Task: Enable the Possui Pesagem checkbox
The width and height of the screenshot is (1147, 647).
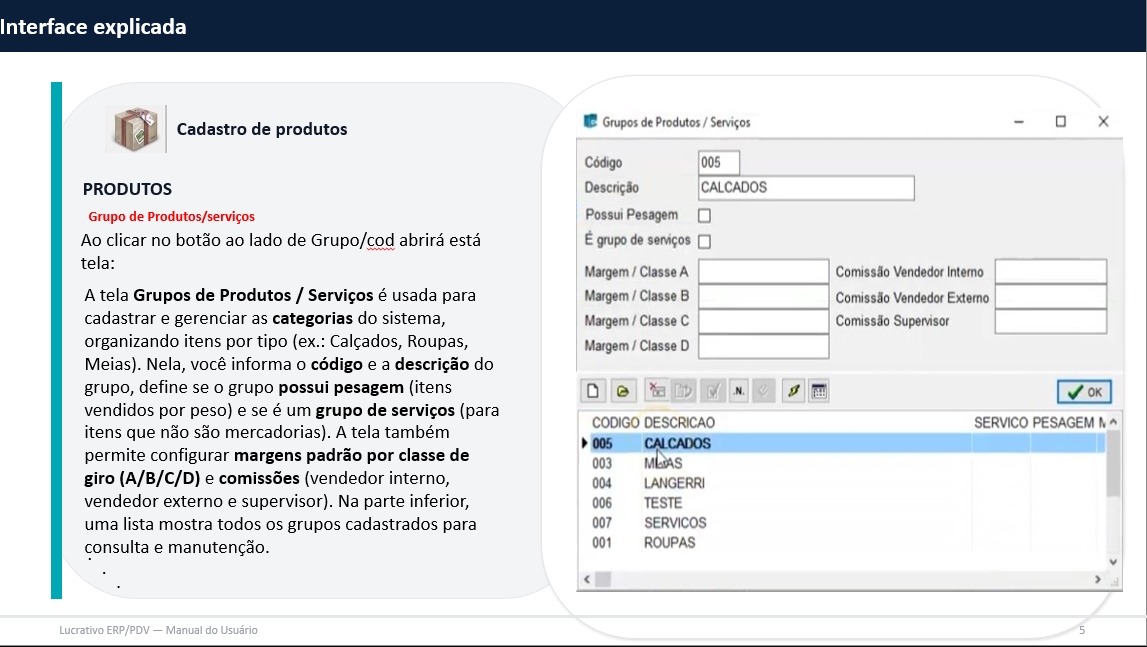Action: [x=704, y=215]
